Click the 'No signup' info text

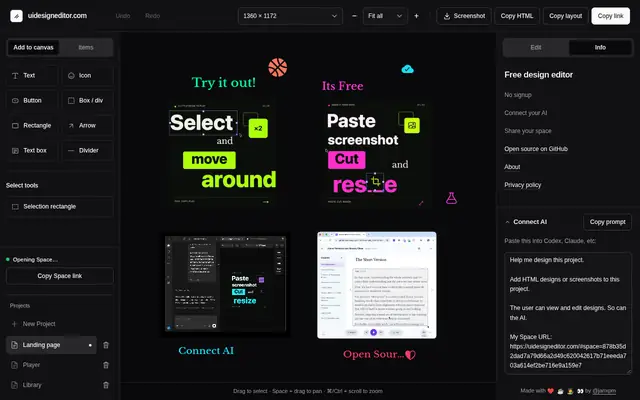[518, 95]
